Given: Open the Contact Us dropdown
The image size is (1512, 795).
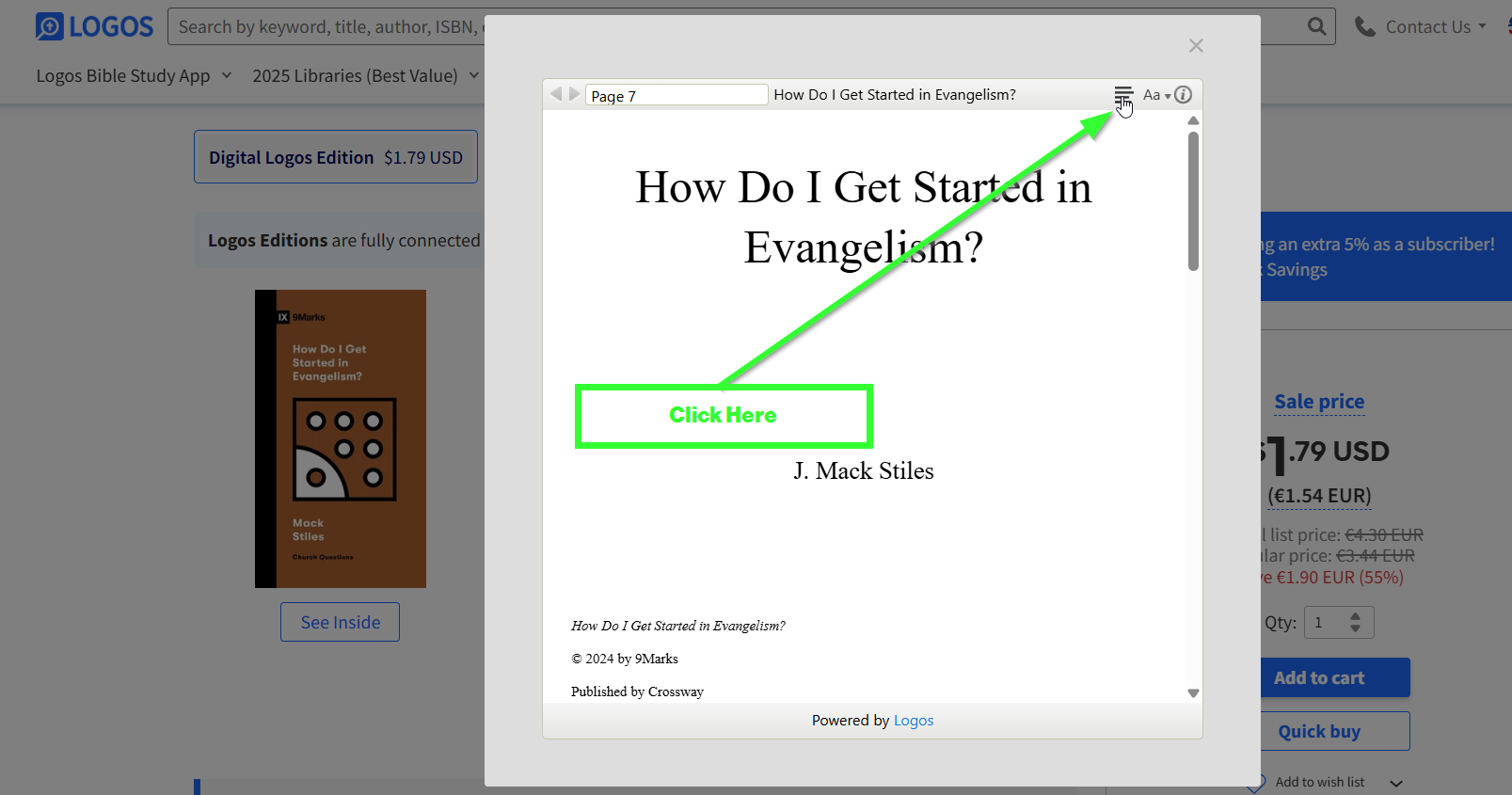Looking at the screenshot, I should (1436, 26).
